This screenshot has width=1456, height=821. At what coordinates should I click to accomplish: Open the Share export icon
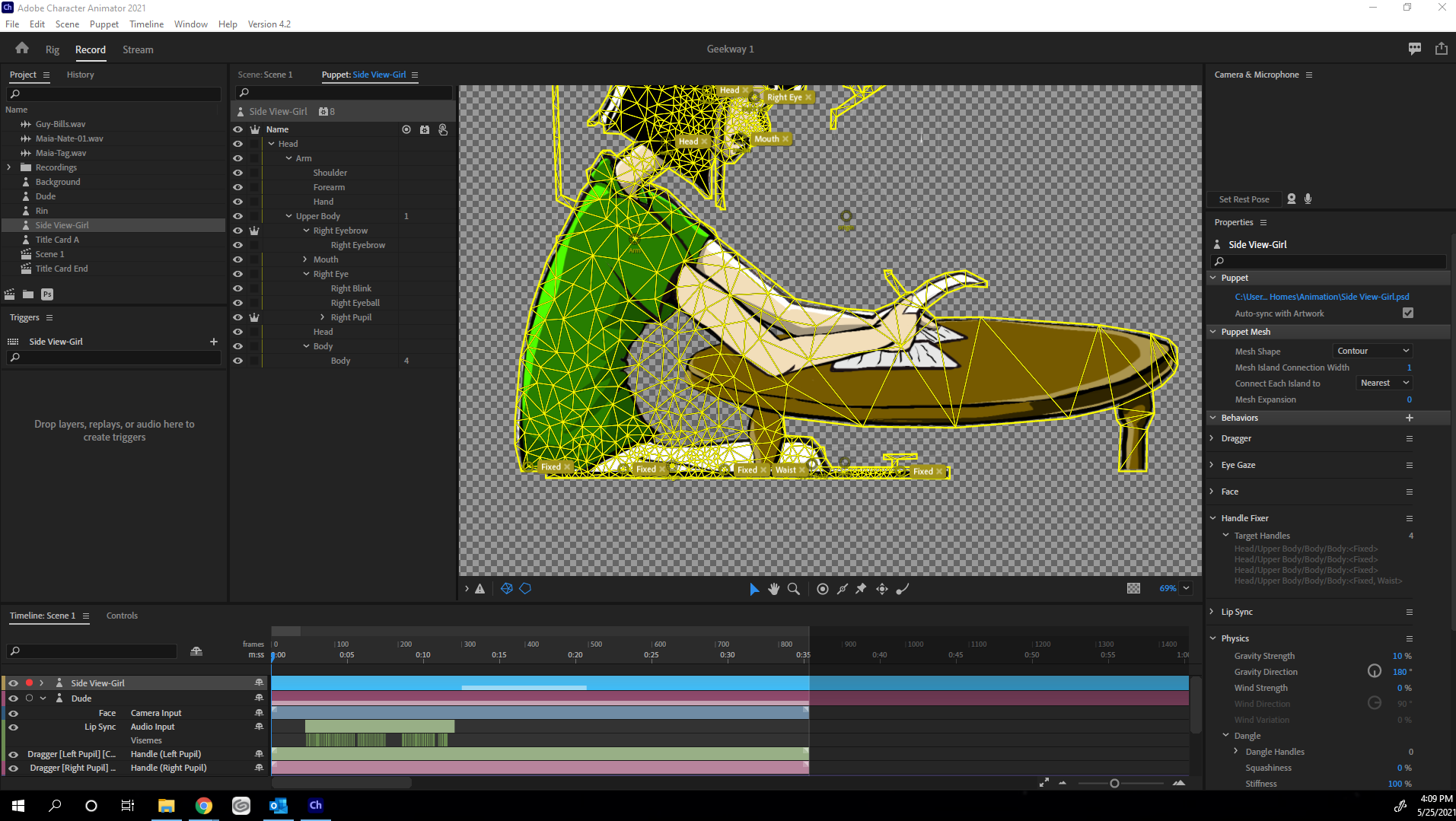coord(1441,49)
